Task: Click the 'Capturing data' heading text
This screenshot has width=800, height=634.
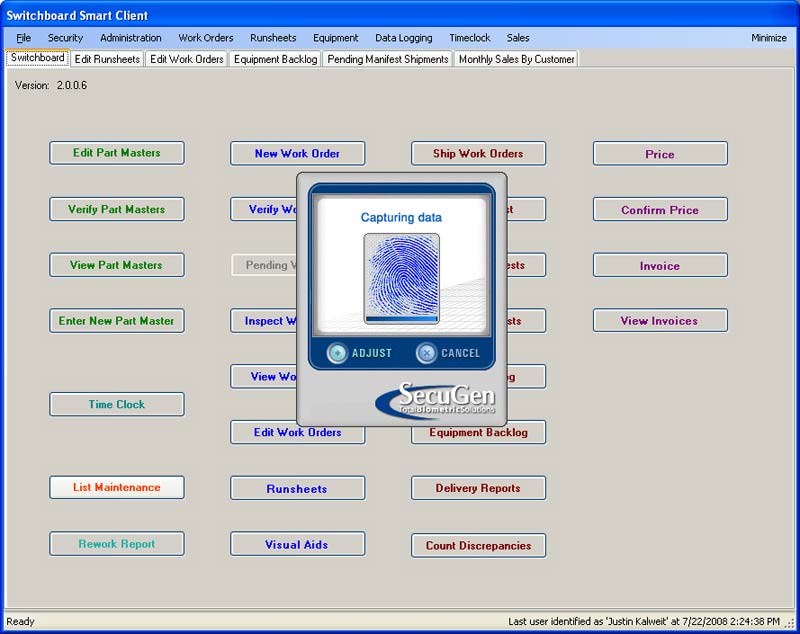Action: tap(401, 218)
